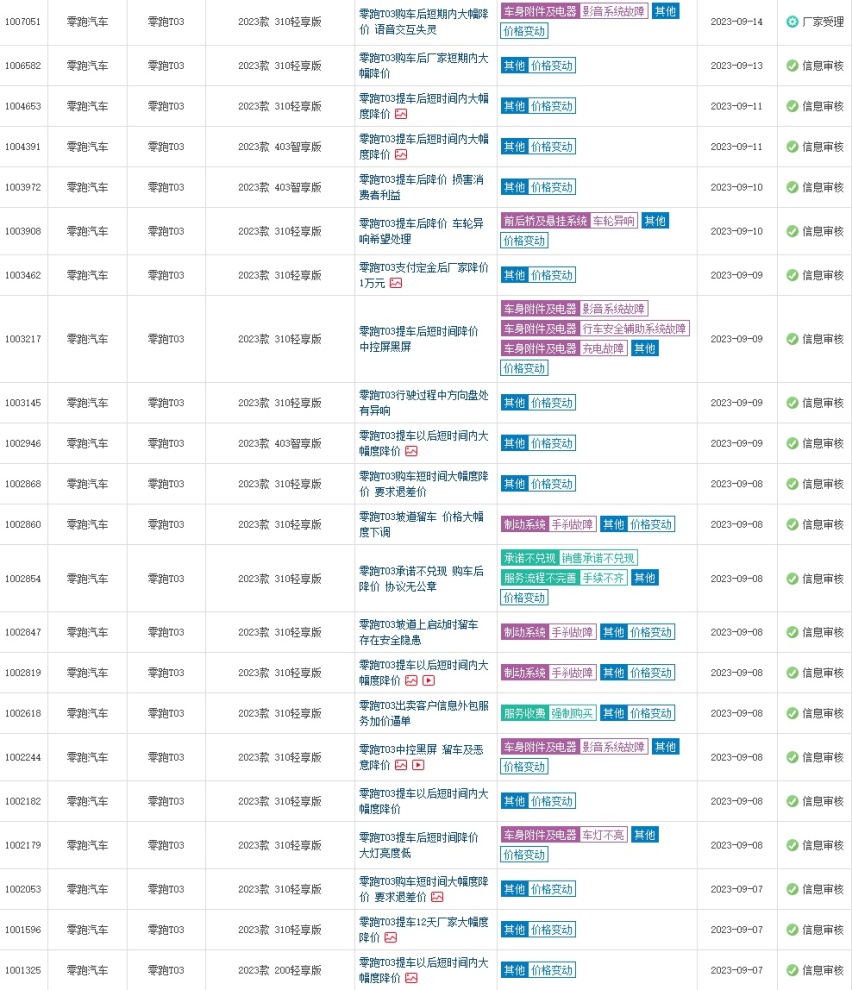
Task: Click video play icon in complaint 1002244
Action: tap(418, 765)
